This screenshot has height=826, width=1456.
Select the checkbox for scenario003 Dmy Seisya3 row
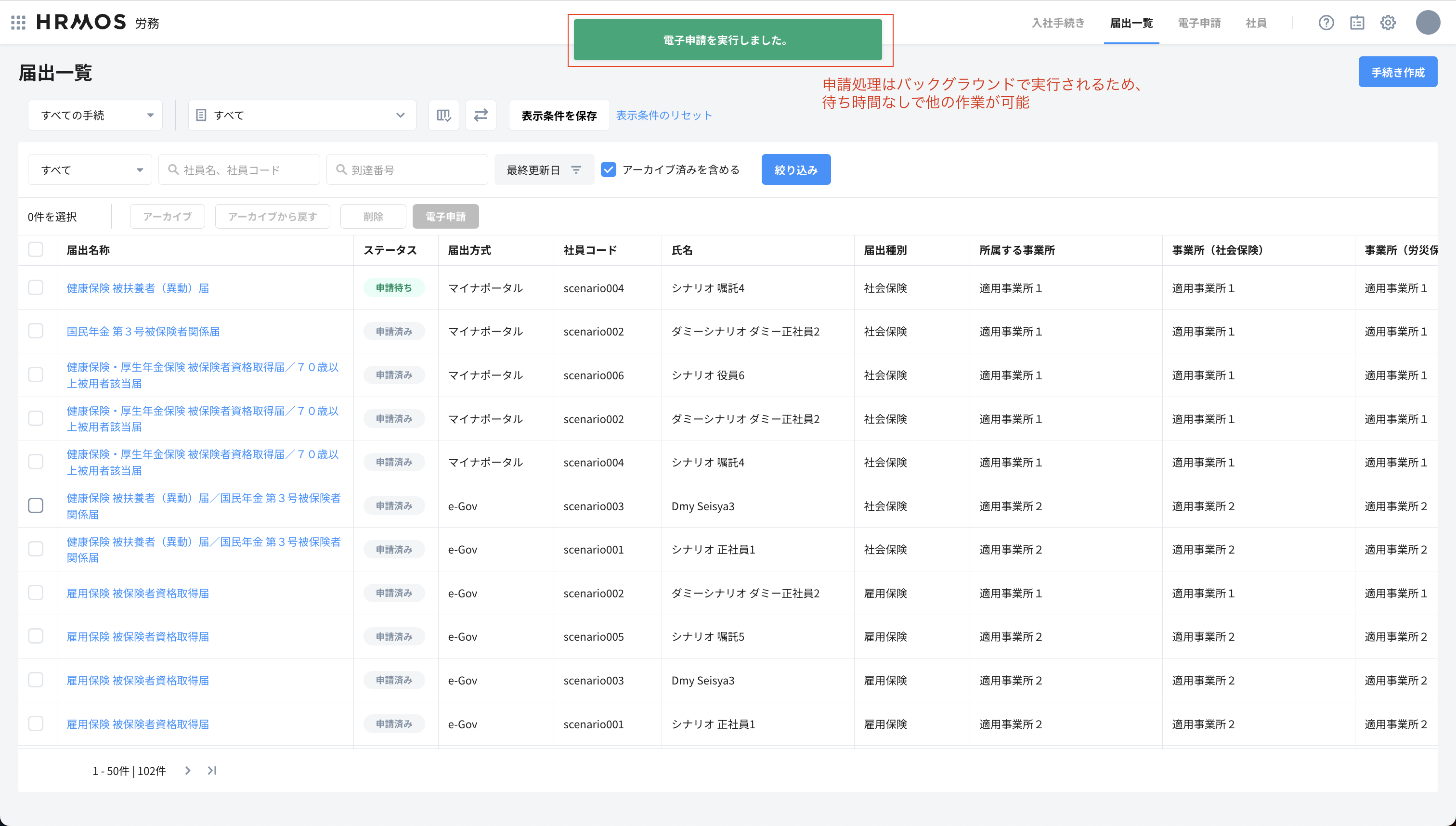coord(36,505)
